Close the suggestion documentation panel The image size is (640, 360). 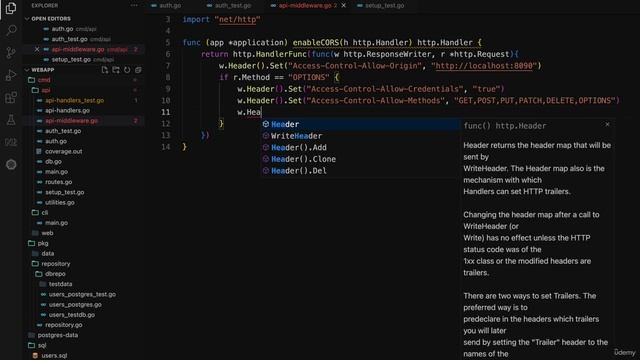[607, 124]
